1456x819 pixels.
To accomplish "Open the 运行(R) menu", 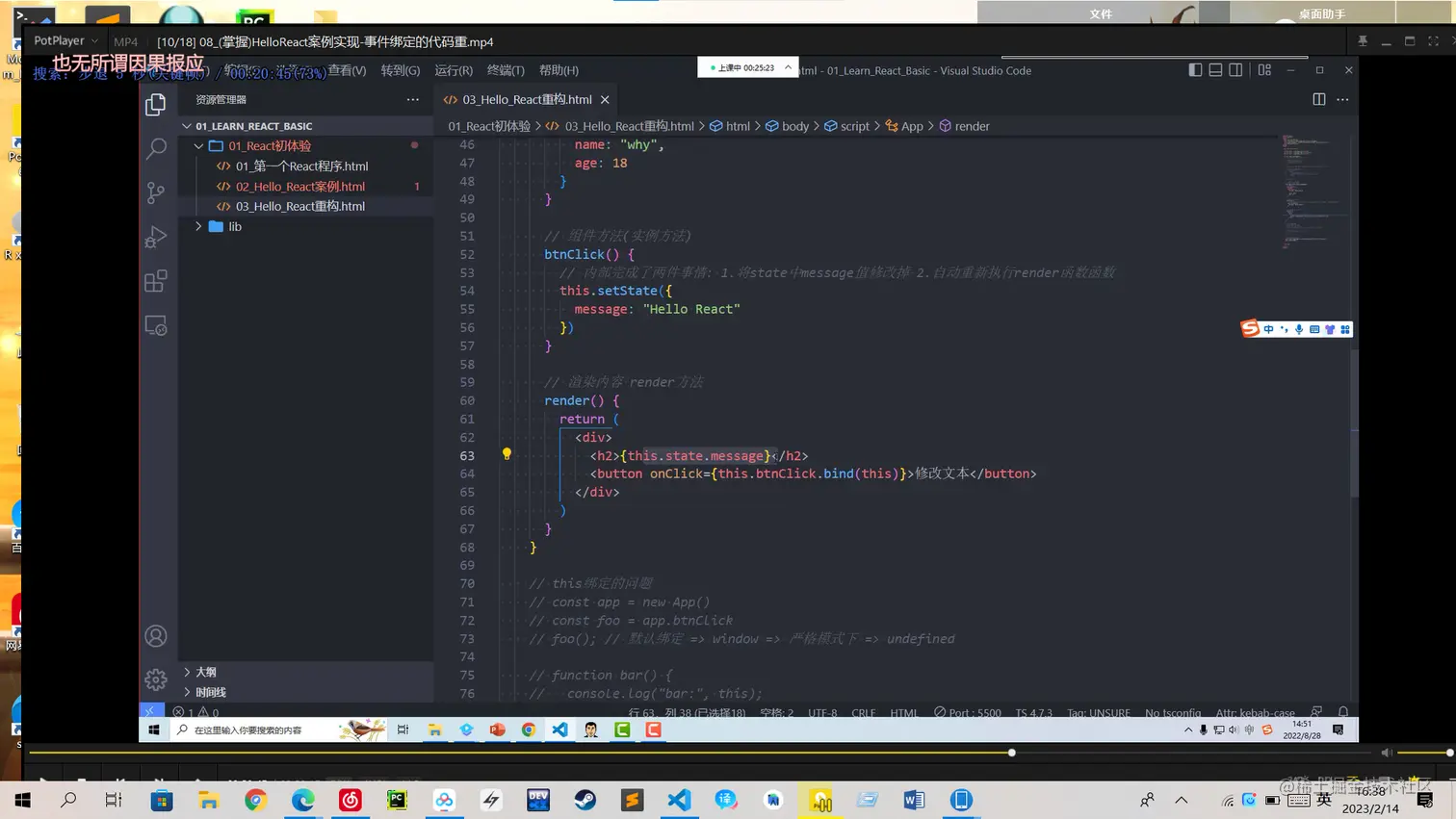I will click(454, 70).
